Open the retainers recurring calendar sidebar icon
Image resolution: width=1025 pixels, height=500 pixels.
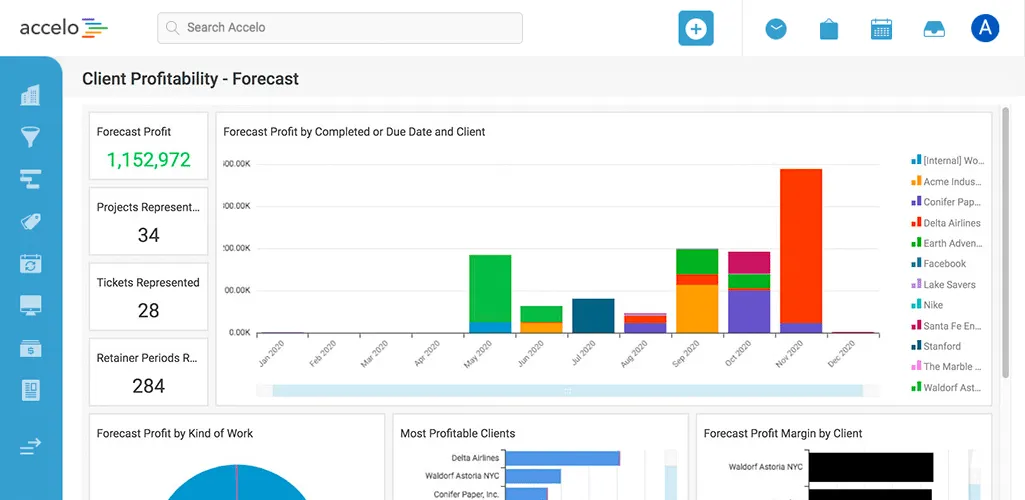31,264
